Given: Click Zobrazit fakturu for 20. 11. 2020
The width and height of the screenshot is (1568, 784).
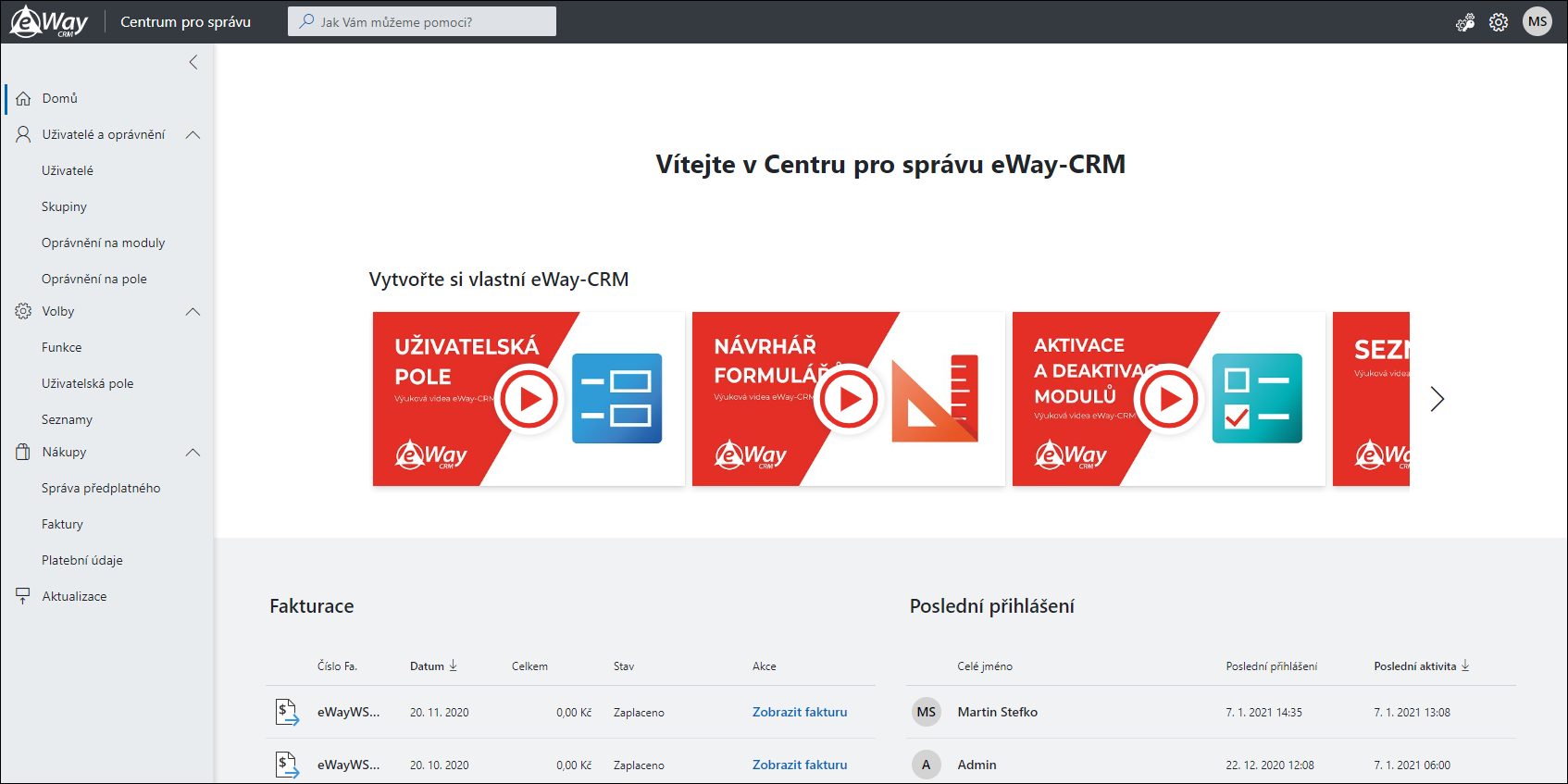Looking at the screenshot, I should (x=800, y=712).
